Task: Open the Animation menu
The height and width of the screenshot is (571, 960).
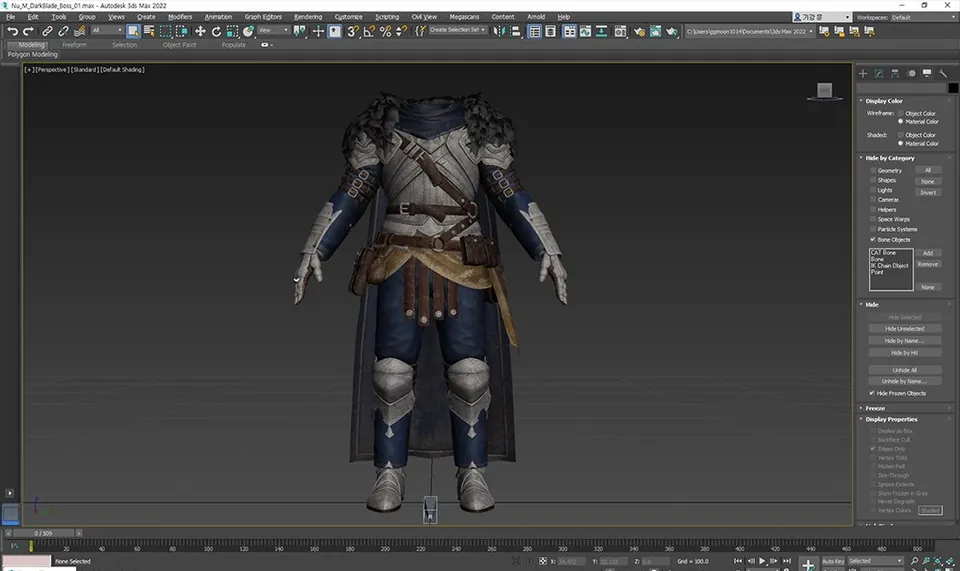Action: (x=218, y=17)
